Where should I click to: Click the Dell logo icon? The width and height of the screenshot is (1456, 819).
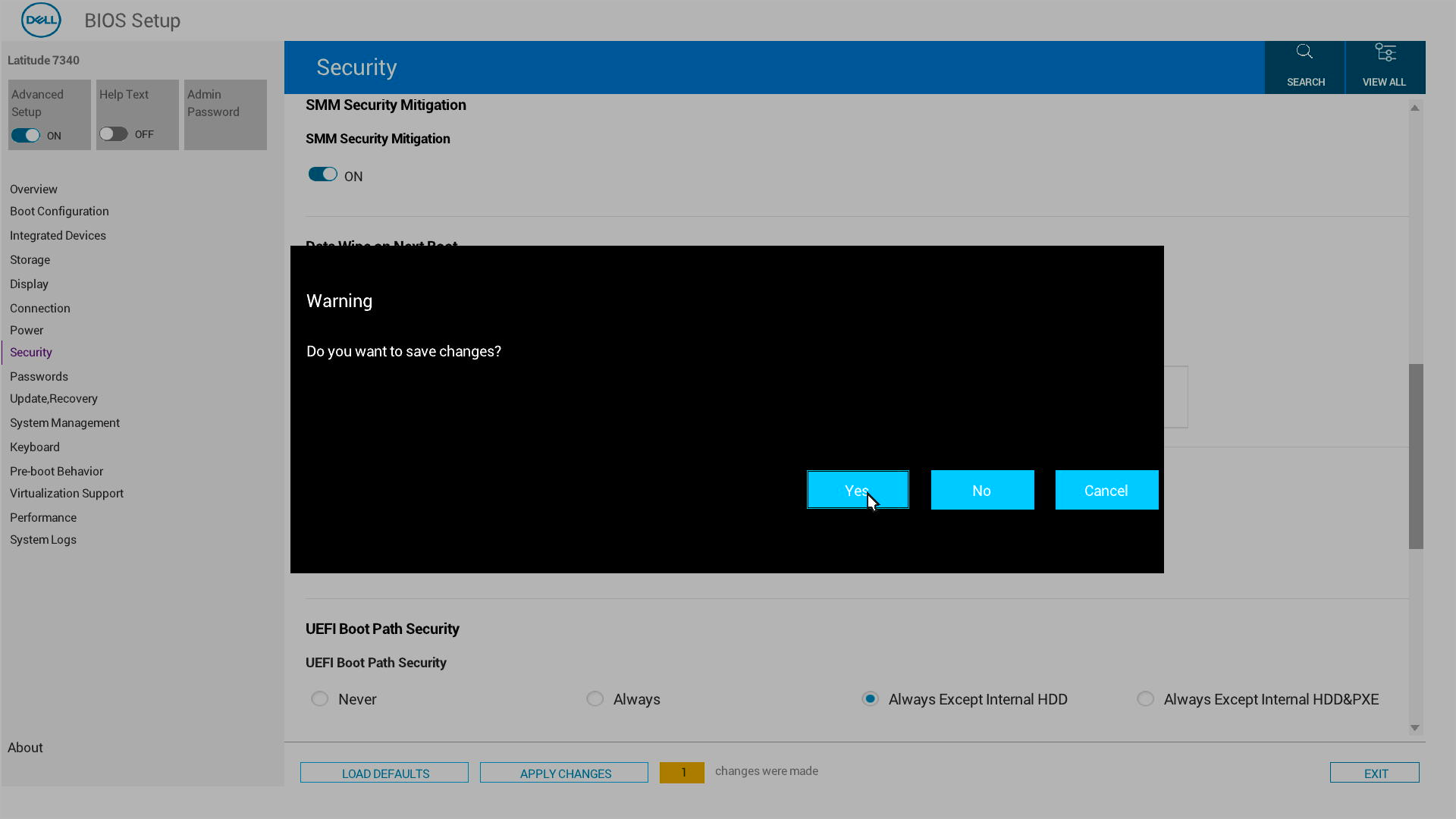click(41, 20)
